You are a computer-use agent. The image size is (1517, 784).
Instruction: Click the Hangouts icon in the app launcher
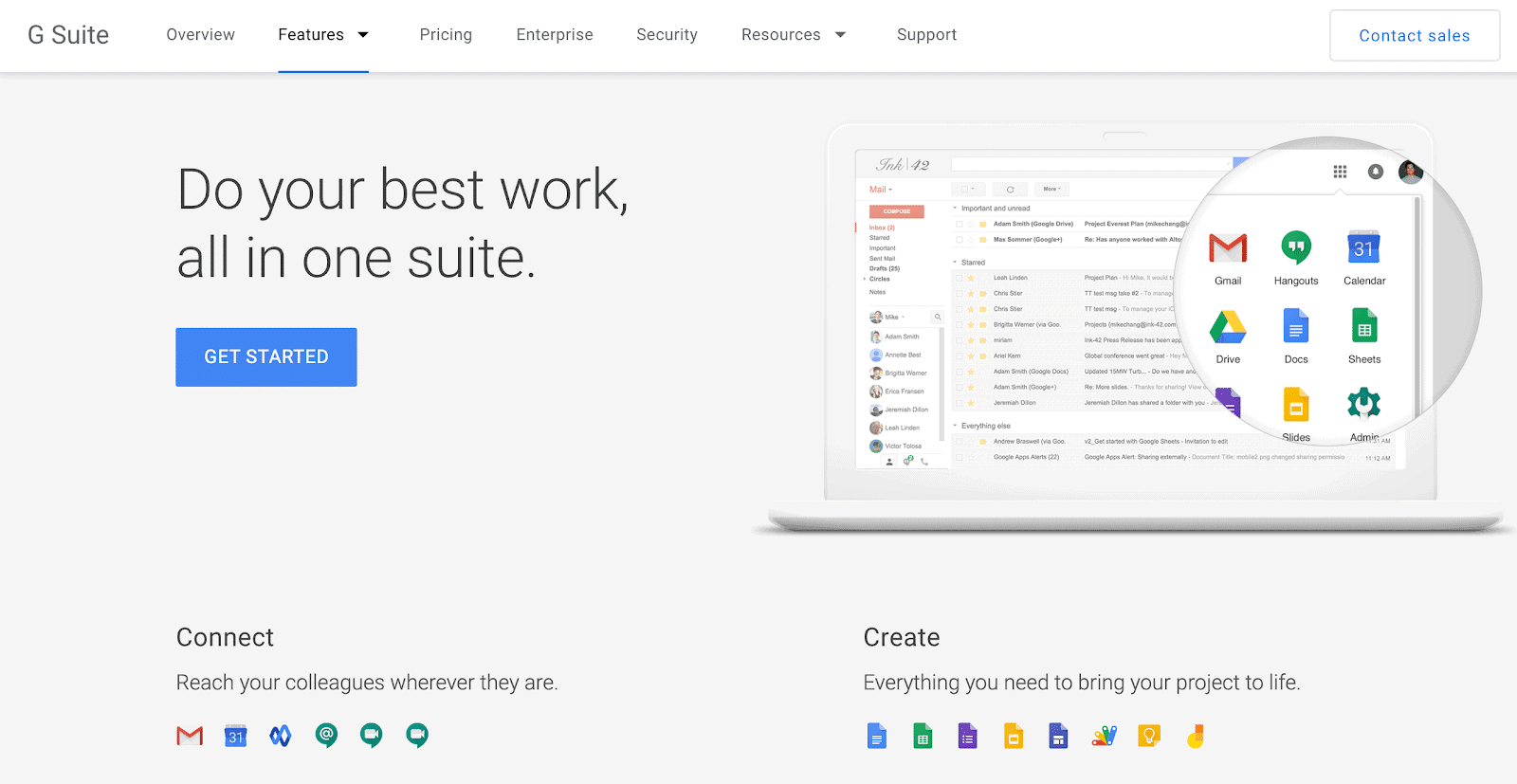(x=1296, y=248)
